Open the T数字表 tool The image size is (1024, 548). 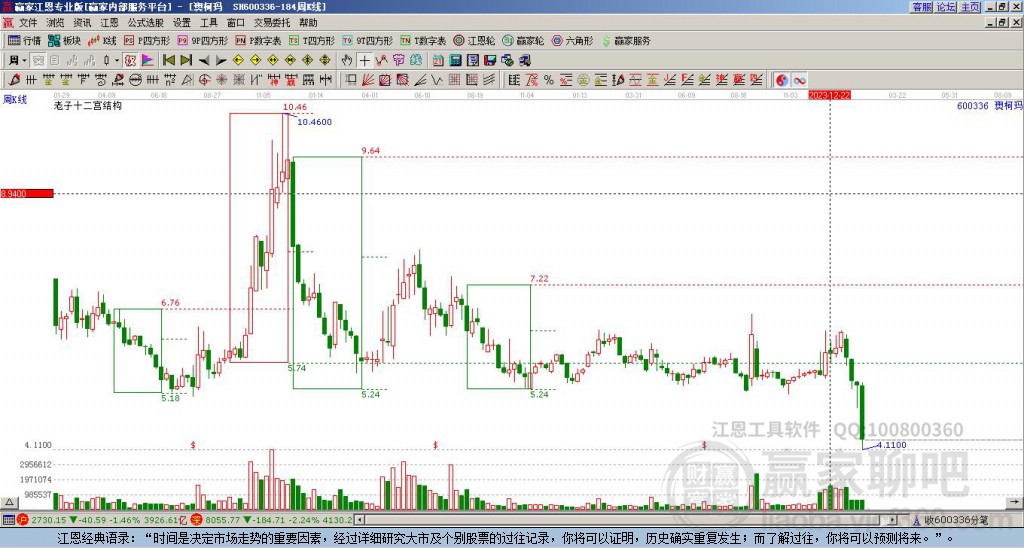tap(423, 40)
